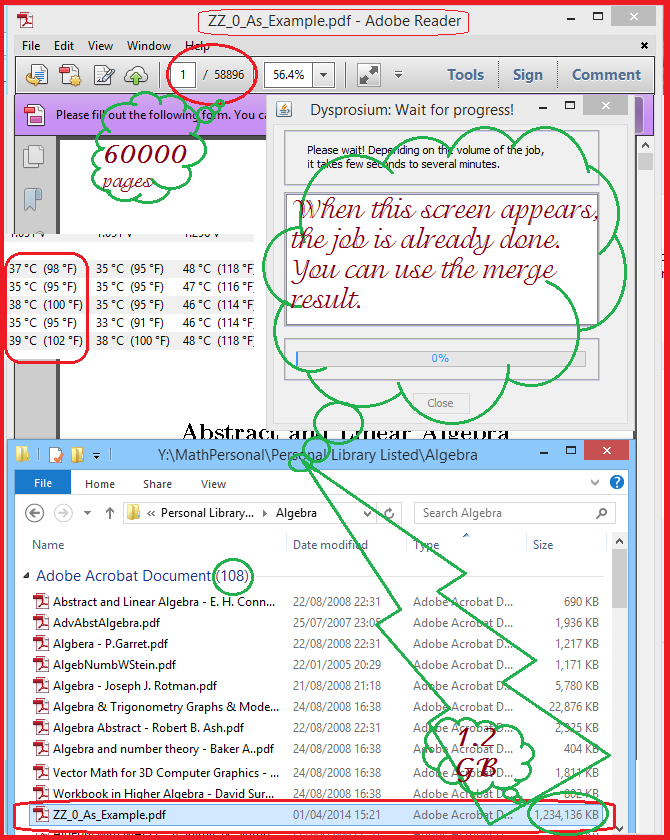Viewport: 670px width, 840px height.
Task: Click PDF icon of Abstract and Linear Algebra file
Action: 41,602
